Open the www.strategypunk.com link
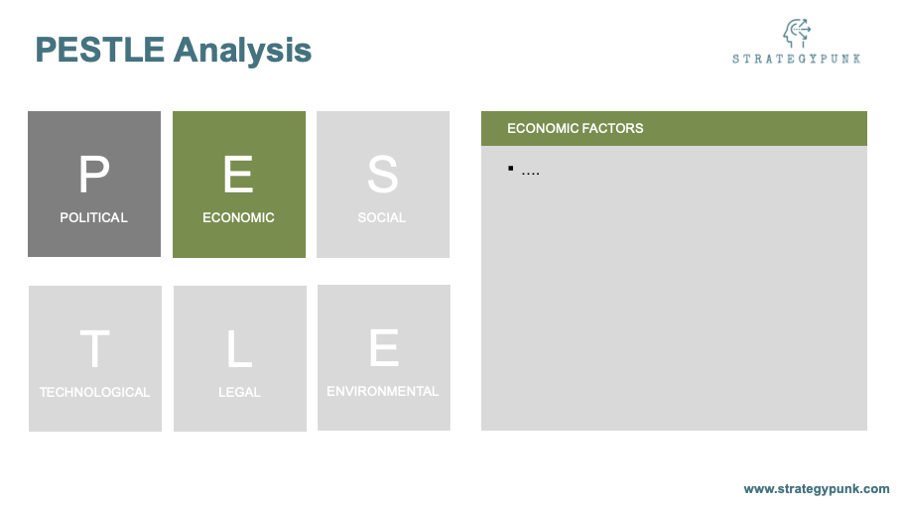The height and width of the screenshot is (506, 900). coord(816,489)
